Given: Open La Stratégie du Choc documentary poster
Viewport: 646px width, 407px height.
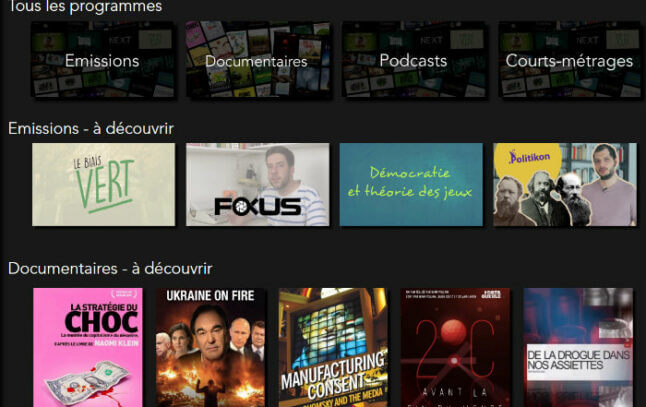Looking at the screenshot, I should click(x=88, y=347).
